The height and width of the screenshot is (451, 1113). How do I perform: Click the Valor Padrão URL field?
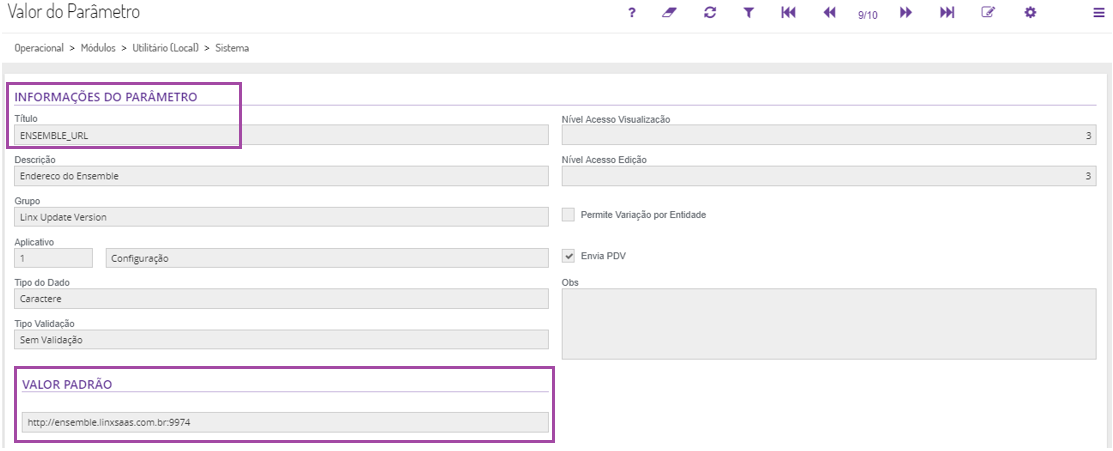tap(284, 423)
